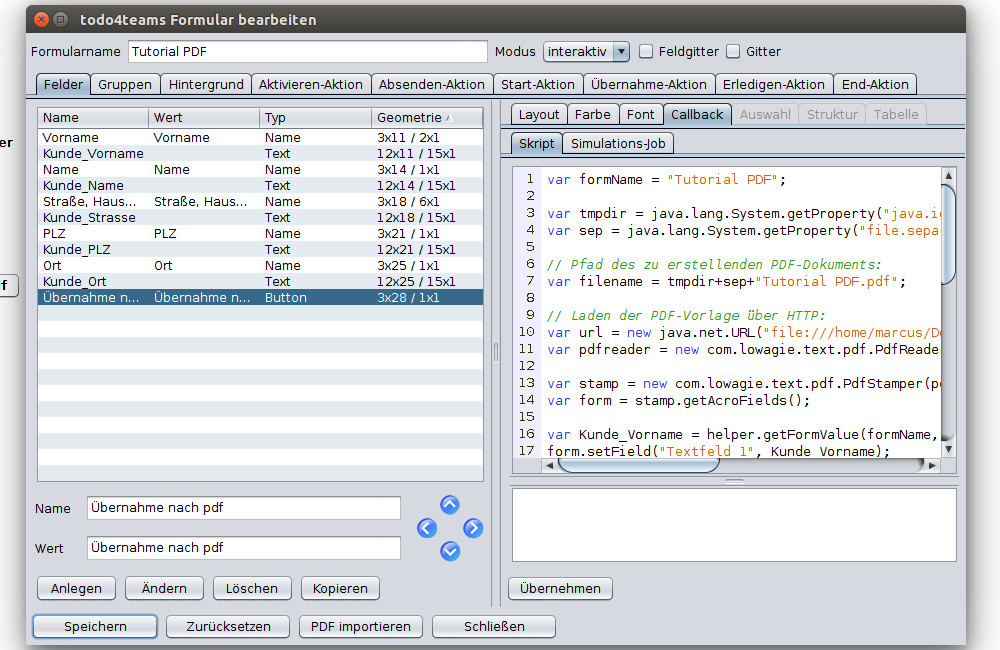Enable the Feldgitter checkbox
The image size is (1000, 650).
[646, 52]
